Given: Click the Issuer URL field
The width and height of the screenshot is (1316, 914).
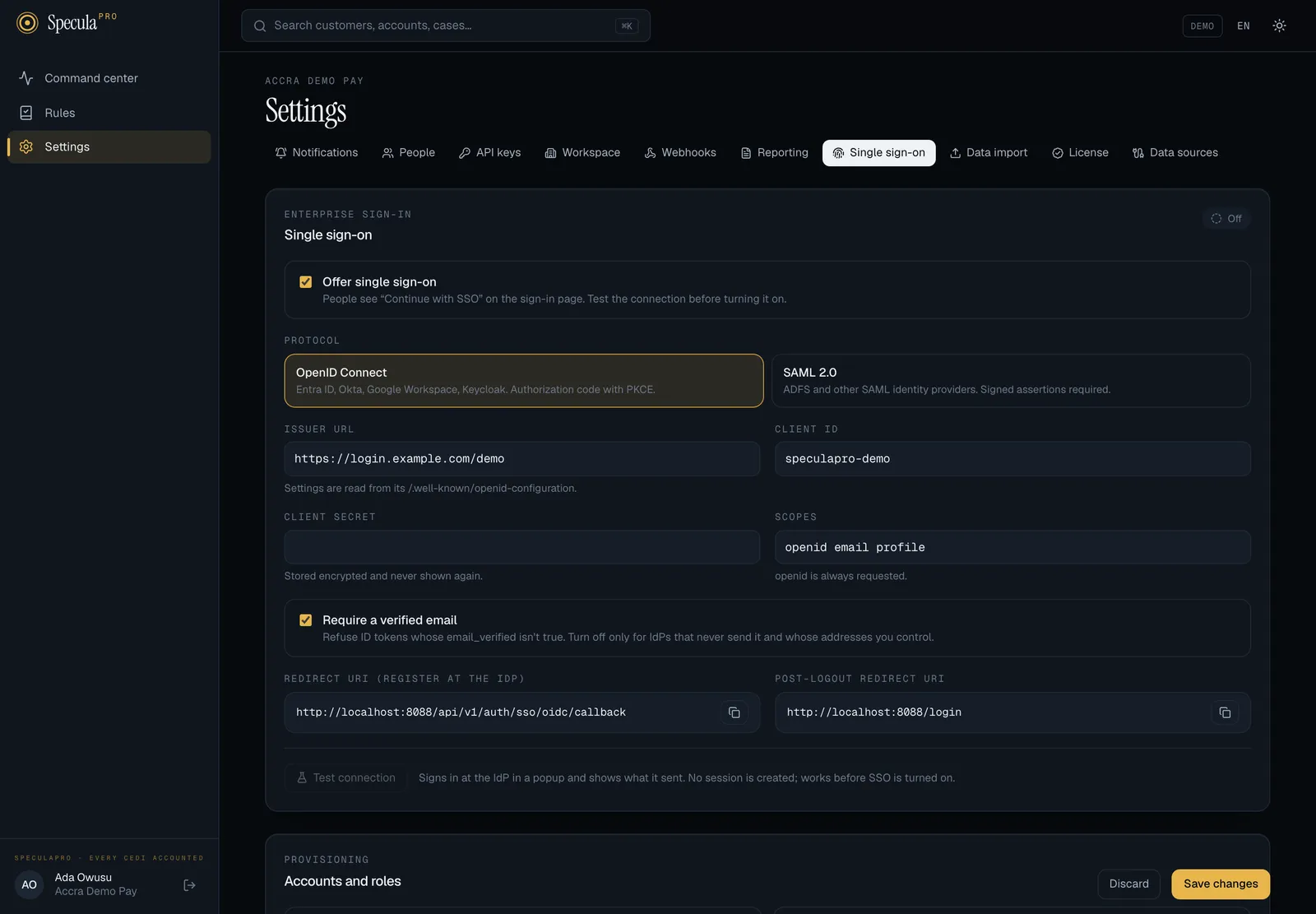Looking at the screenshot, I should click(521, 459).
